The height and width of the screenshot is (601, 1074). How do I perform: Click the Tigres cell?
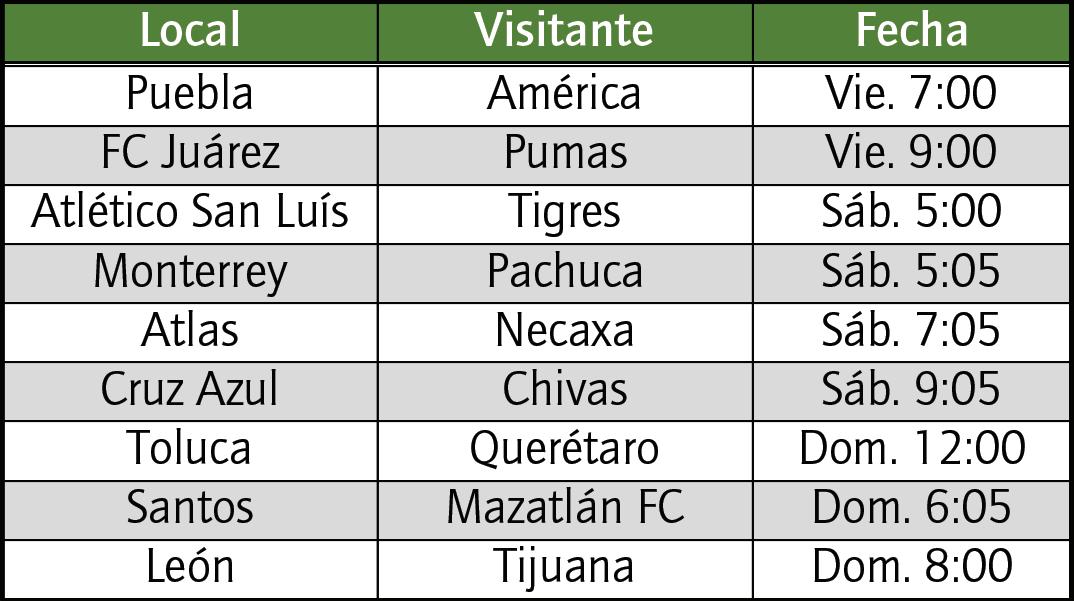click(x=565, y=214)
